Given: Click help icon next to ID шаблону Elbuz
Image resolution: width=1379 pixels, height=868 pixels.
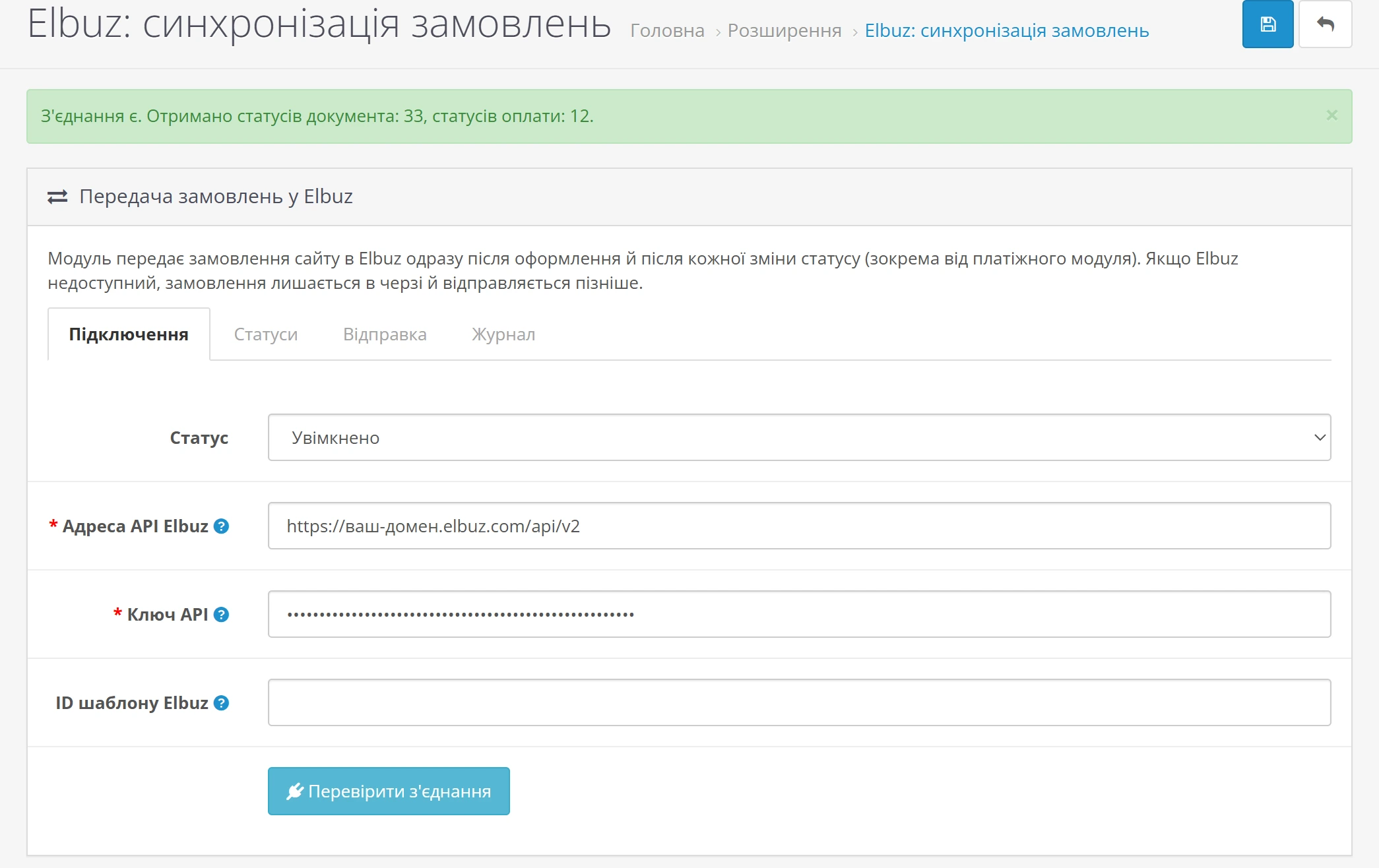Looking at the screenshot, I should coord(222,703).
